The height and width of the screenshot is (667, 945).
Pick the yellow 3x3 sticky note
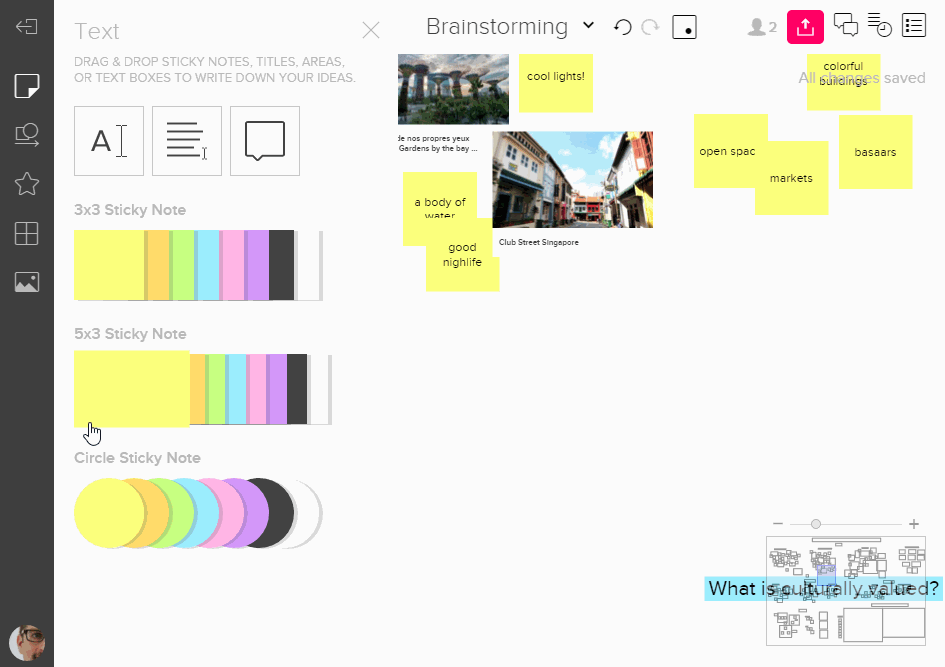coord(108,265)
